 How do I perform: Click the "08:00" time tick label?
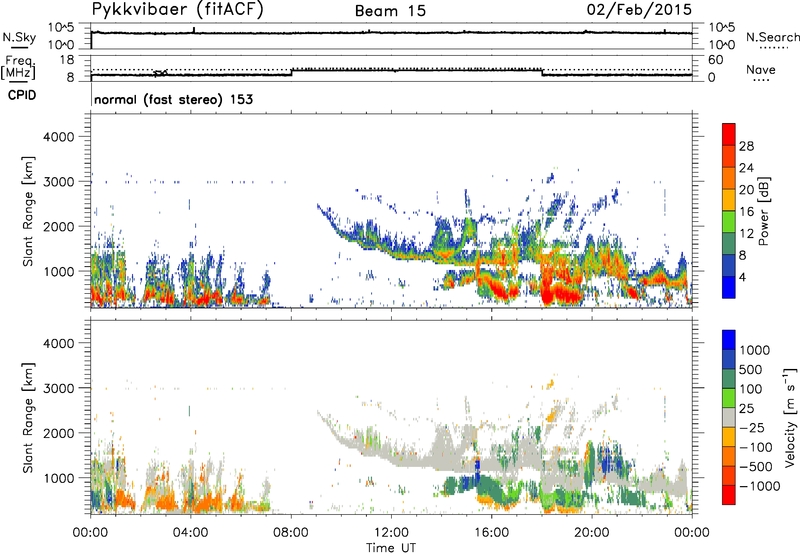(x=291, y=533)
